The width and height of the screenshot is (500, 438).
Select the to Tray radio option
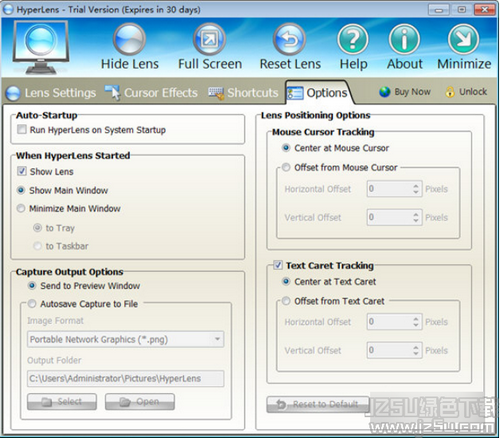pyautogui.click(x=37, y=228)
